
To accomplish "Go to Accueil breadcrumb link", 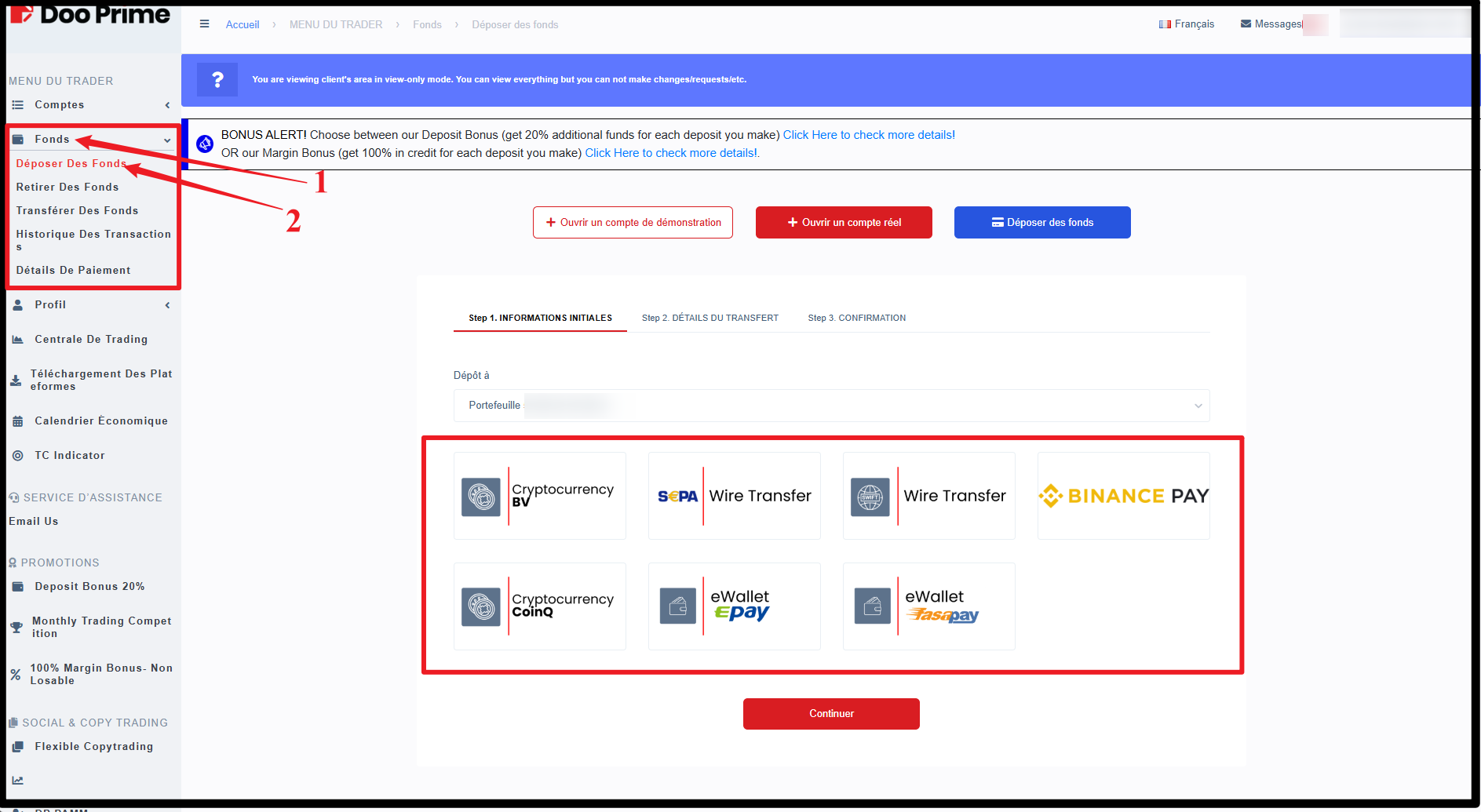I will click(x=243, y=25).
